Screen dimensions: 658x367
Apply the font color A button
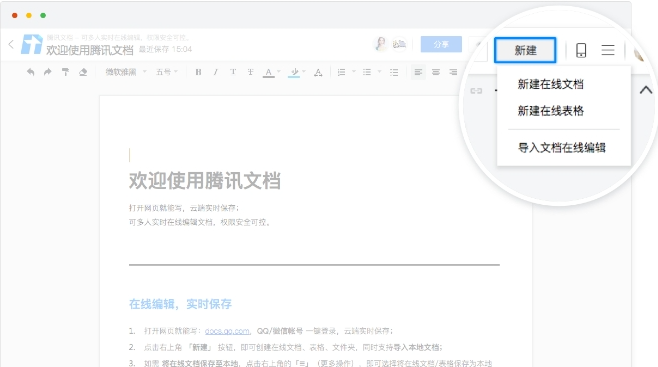point(269,73)
